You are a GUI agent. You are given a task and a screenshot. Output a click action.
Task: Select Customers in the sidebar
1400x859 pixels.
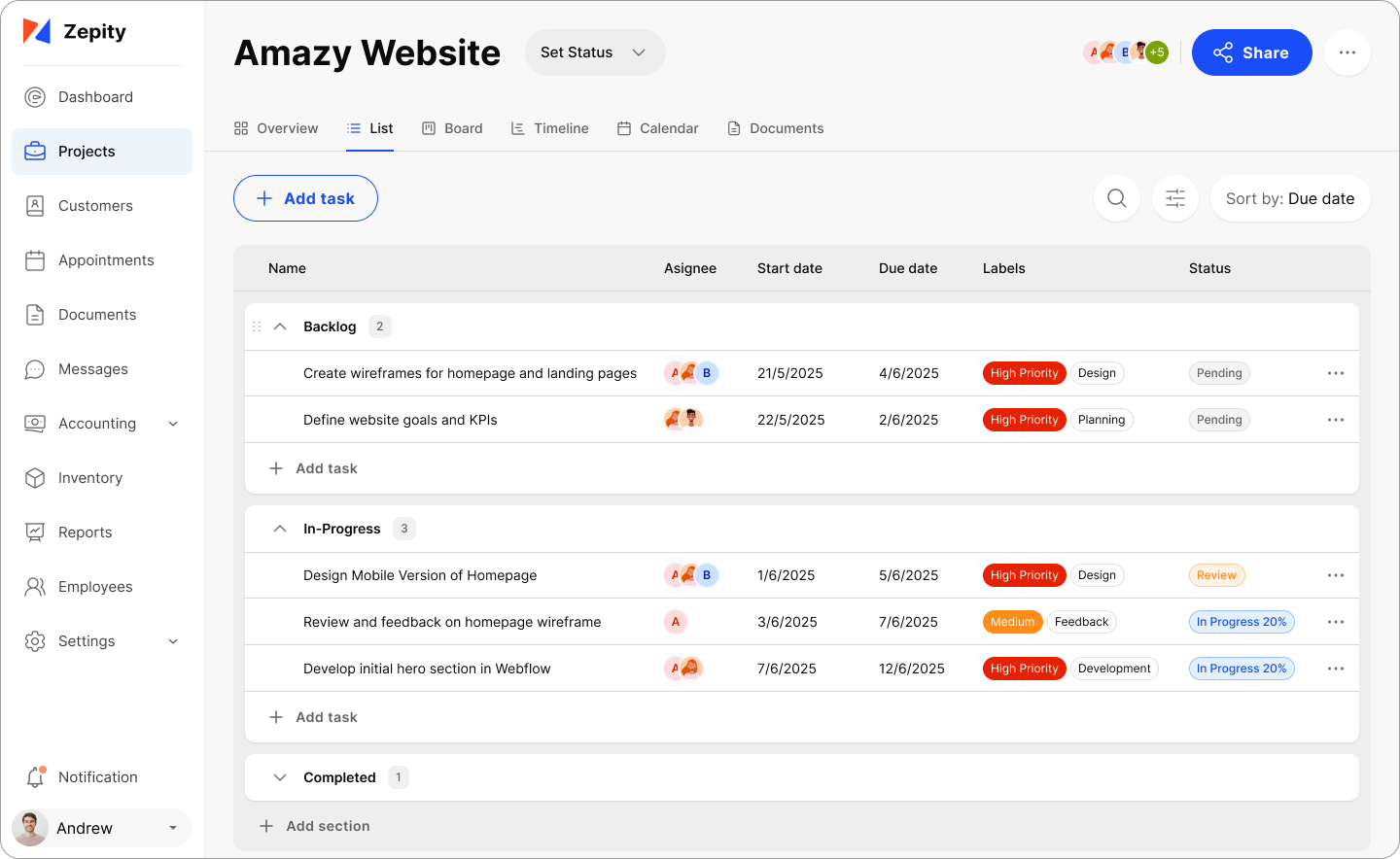click(x=94, y=205)
